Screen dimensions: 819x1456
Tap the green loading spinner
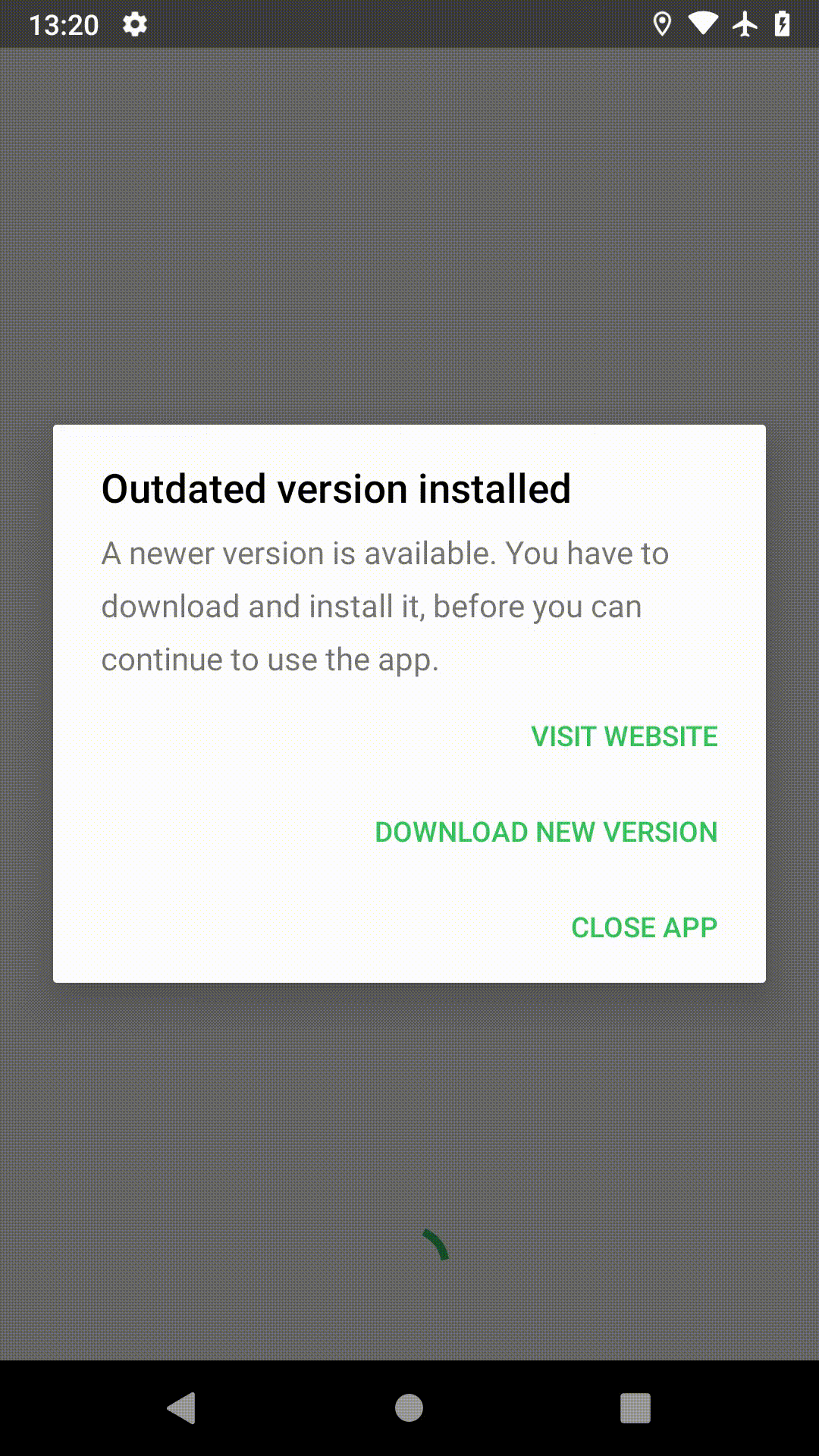click(436, 1244)
